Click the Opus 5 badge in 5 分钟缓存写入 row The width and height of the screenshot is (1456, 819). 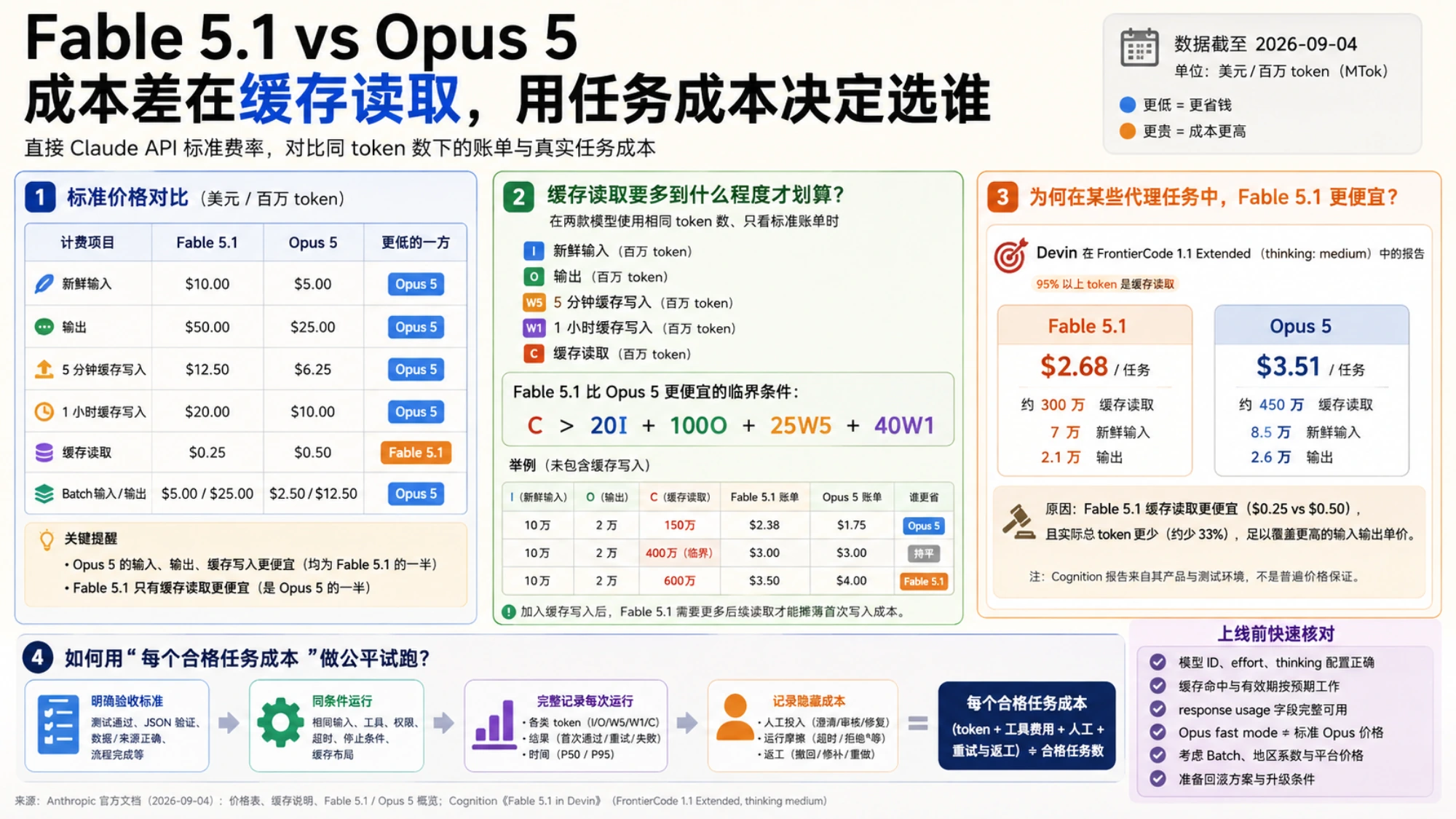click(x=416, y=369)
